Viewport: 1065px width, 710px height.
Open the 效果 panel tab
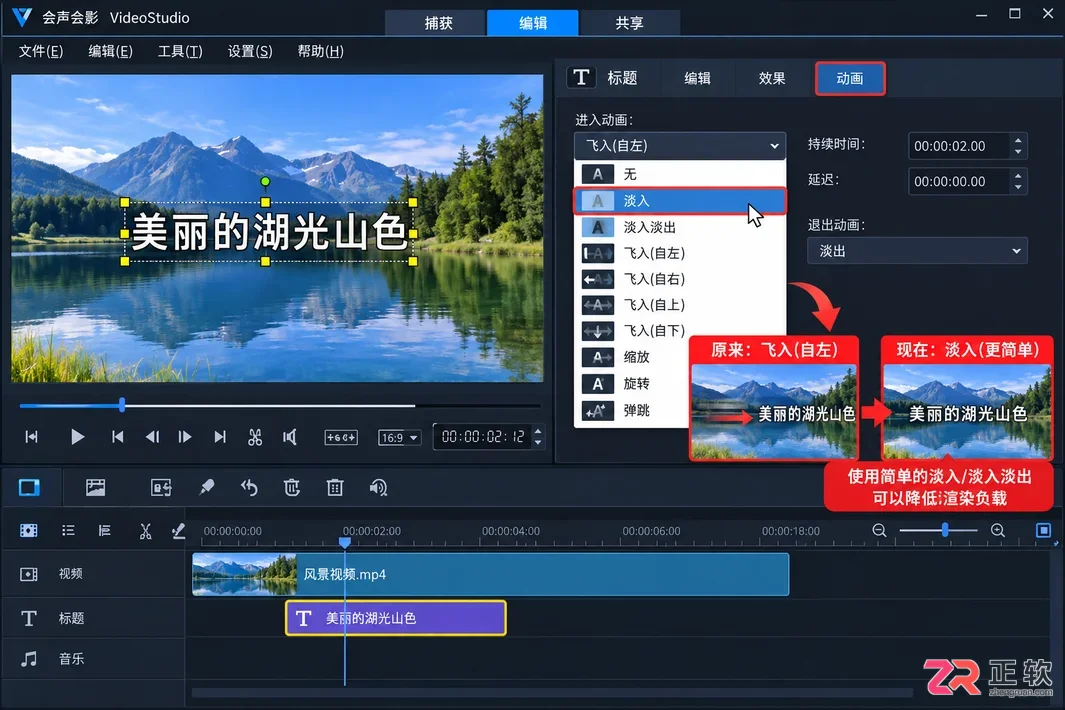pos(772,78)
